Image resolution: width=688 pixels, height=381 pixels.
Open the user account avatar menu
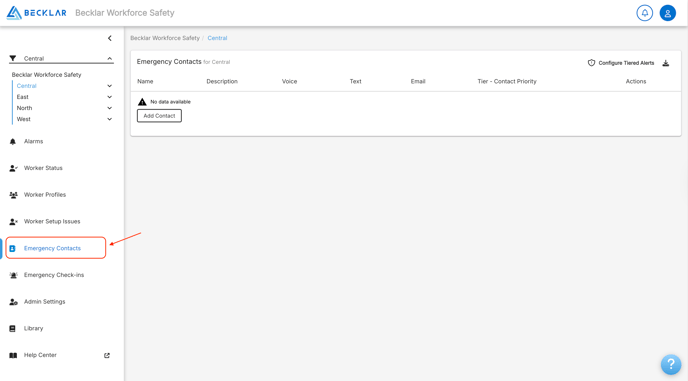[x=668, y=13]
